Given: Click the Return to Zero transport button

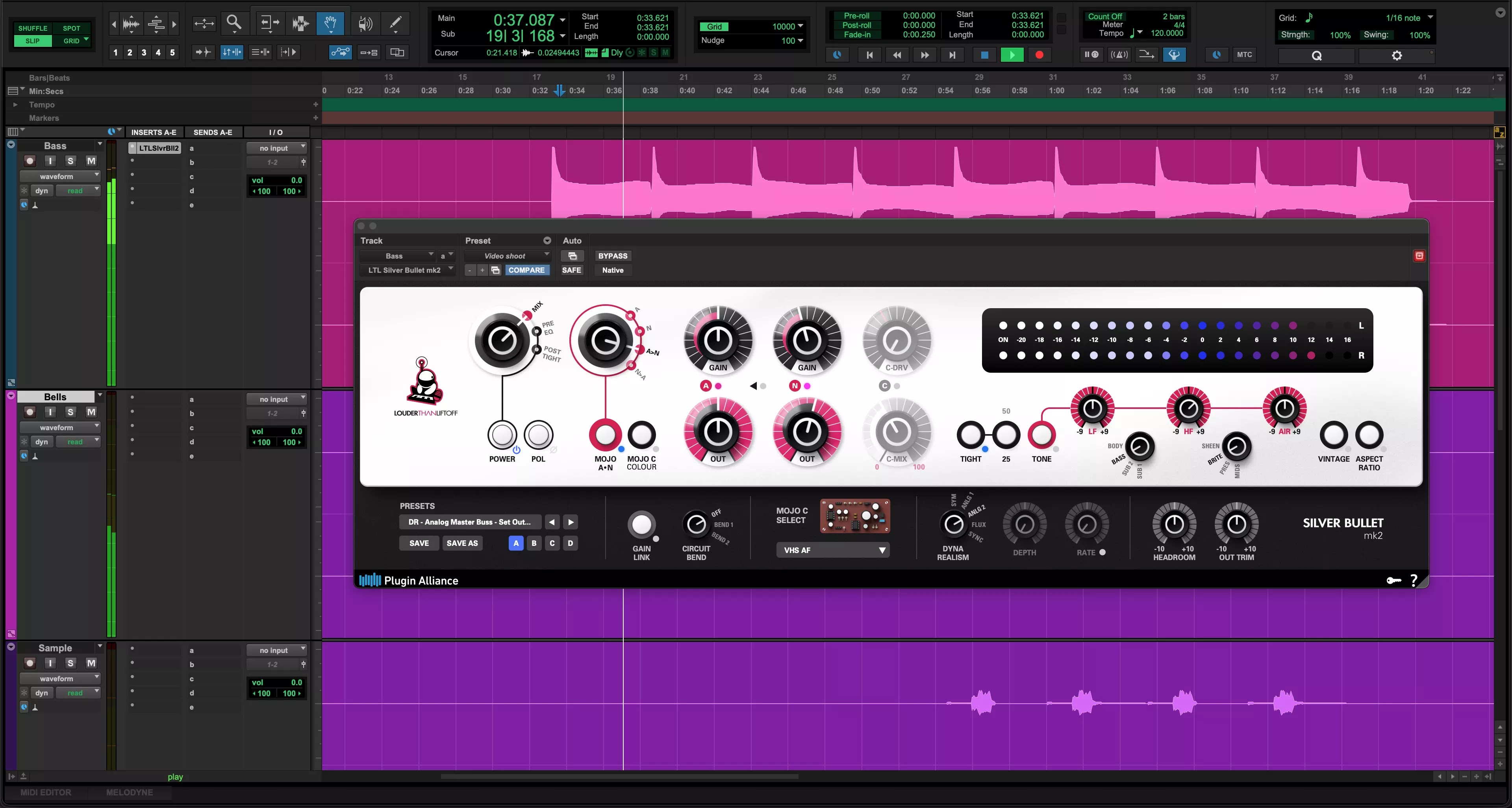Looking at the screenshot, I should [x=869, y=55].
